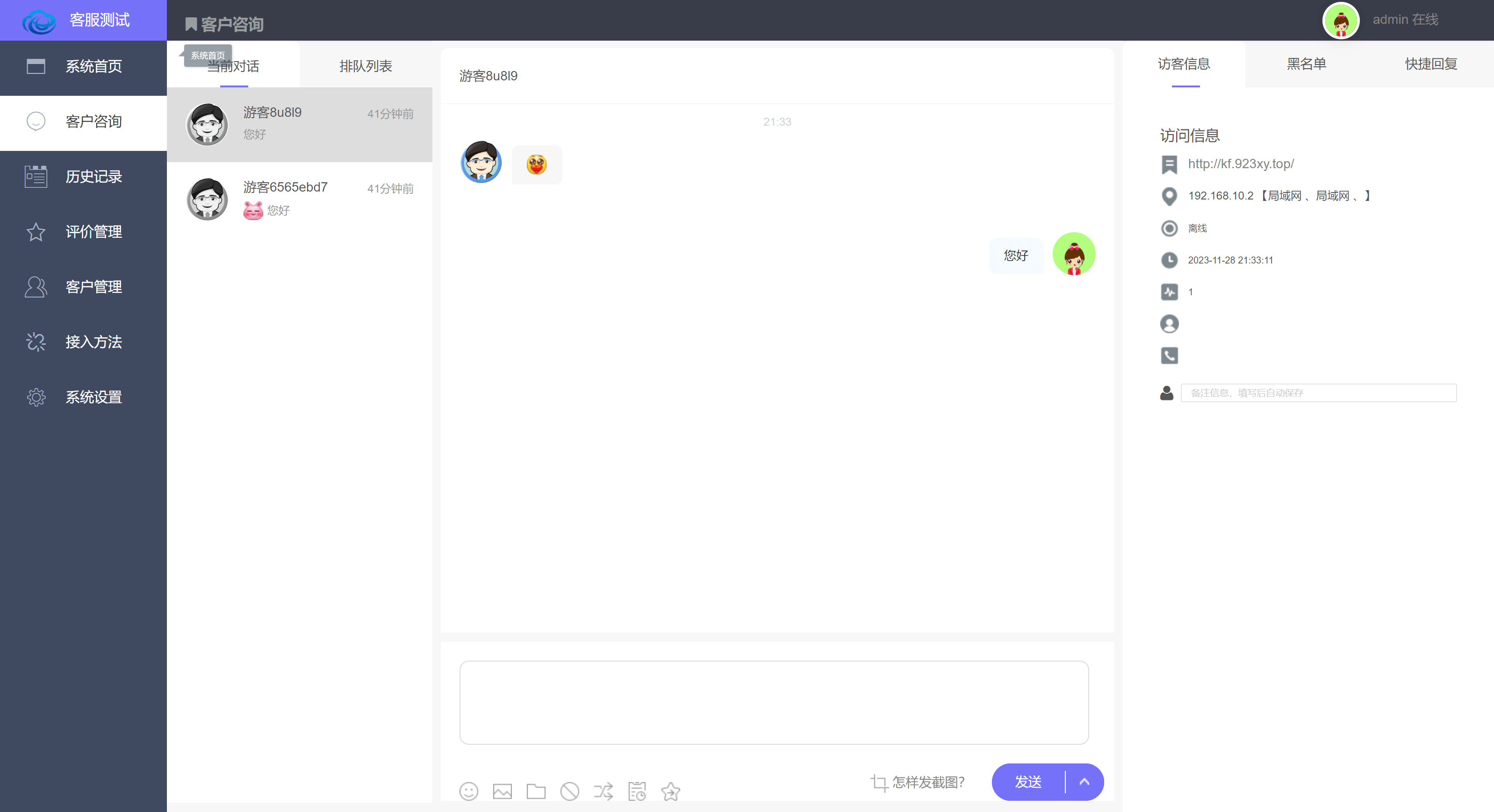Open the emoji picker in chat toolbar
The width and height of the screenshot is (1494, 812).
pos(468,791)
